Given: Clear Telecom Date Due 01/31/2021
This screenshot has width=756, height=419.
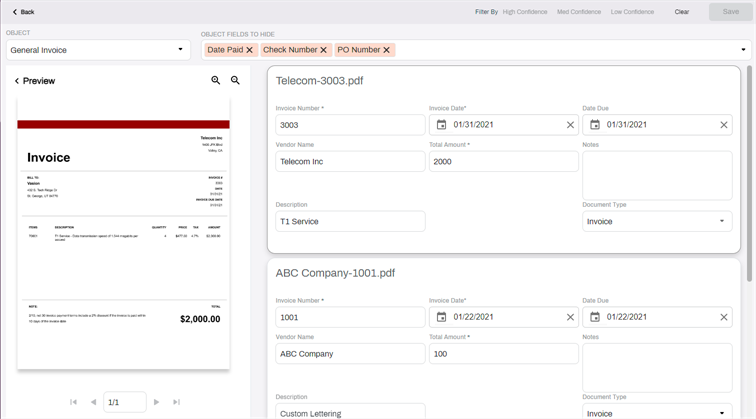Looking at the screenshot, I should pos(724,125).
